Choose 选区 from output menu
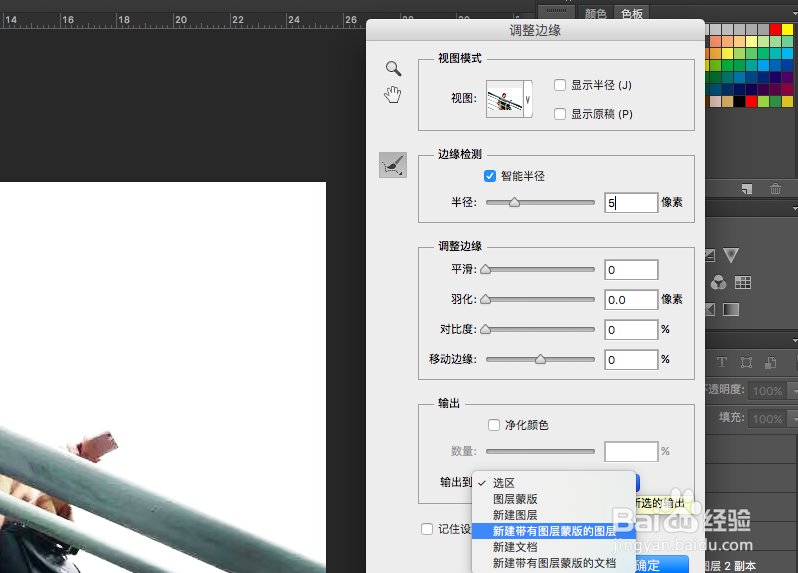The height and width of the screenshot is (573, 798). click(554, 483)
